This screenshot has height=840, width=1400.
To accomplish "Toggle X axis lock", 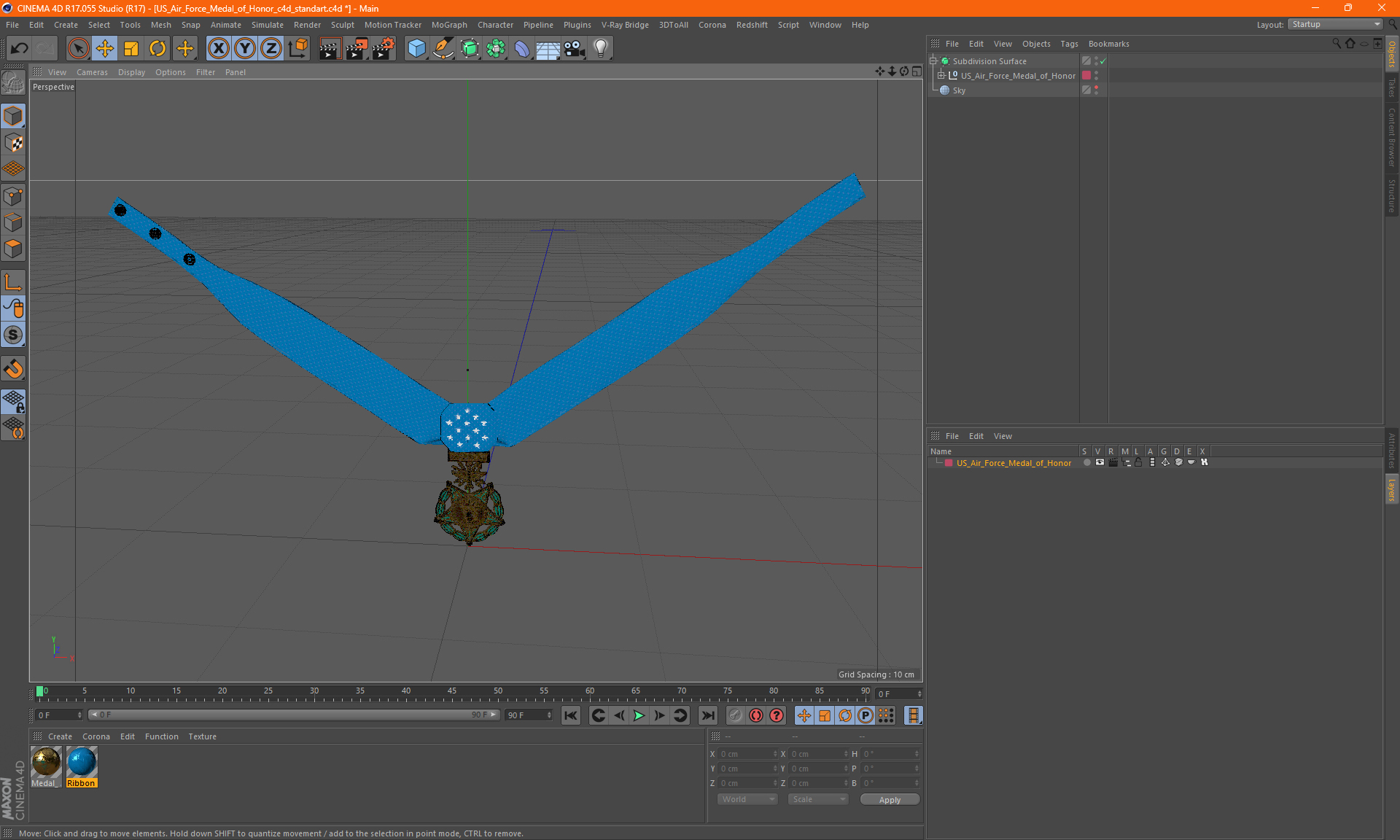I will [x=218, y=49].
